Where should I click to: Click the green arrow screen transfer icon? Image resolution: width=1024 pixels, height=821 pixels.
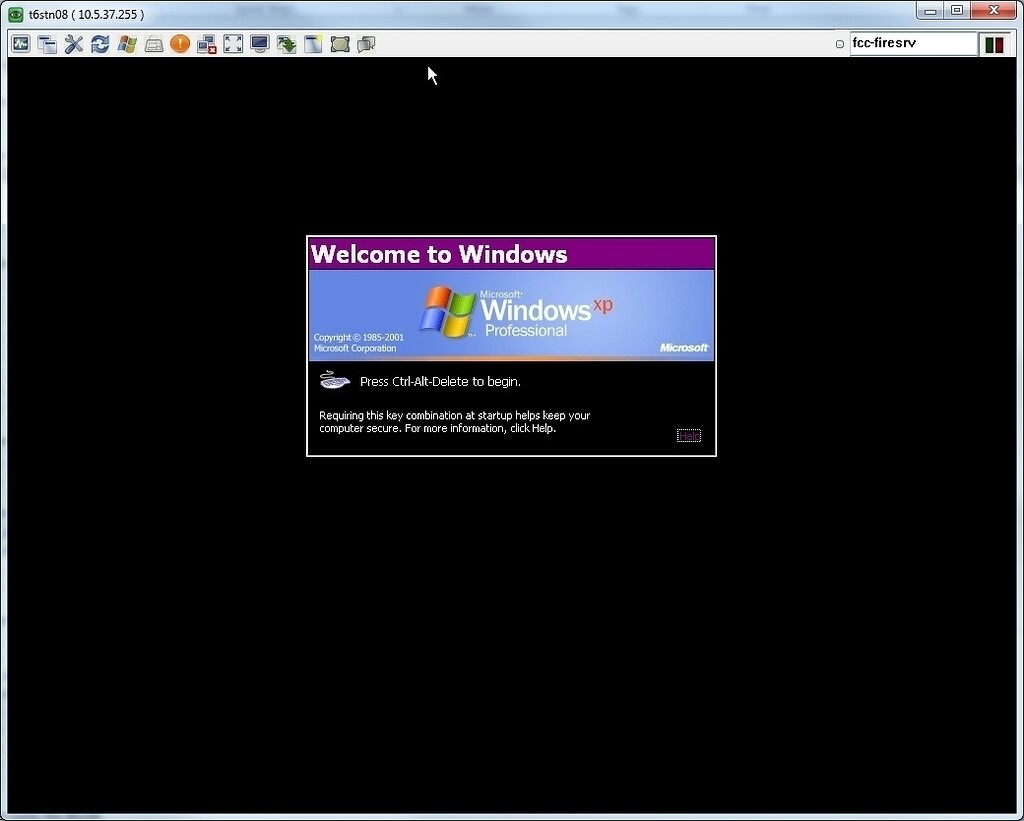[286, 44]
